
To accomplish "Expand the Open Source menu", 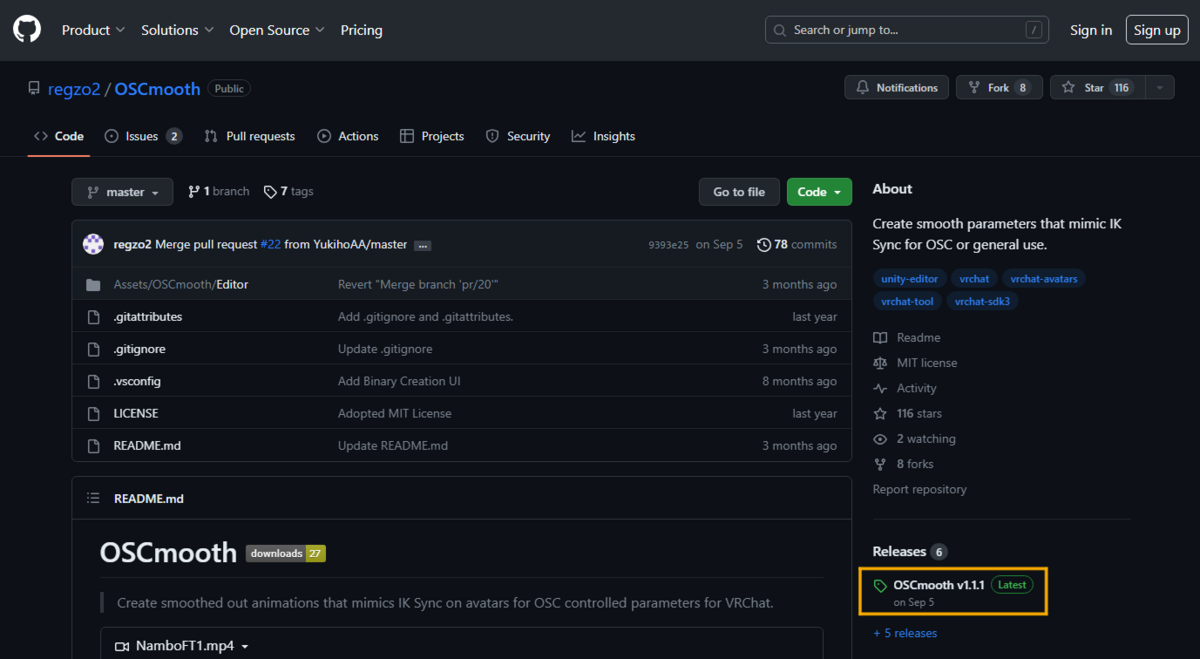I will tap(277, 30).
